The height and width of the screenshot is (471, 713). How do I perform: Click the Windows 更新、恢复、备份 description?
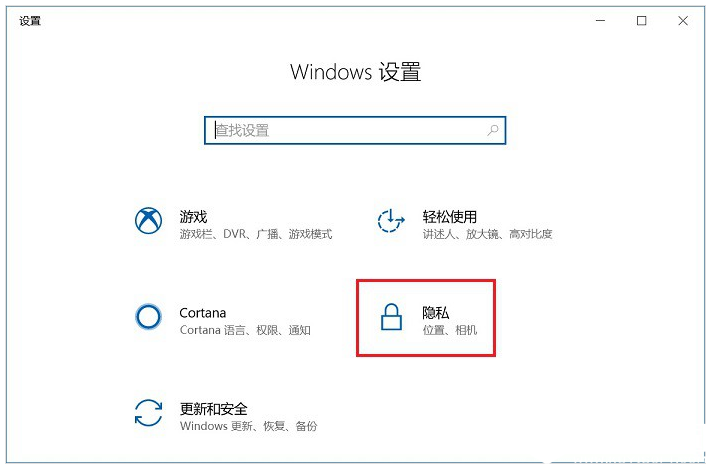click(x=248, y=426)
